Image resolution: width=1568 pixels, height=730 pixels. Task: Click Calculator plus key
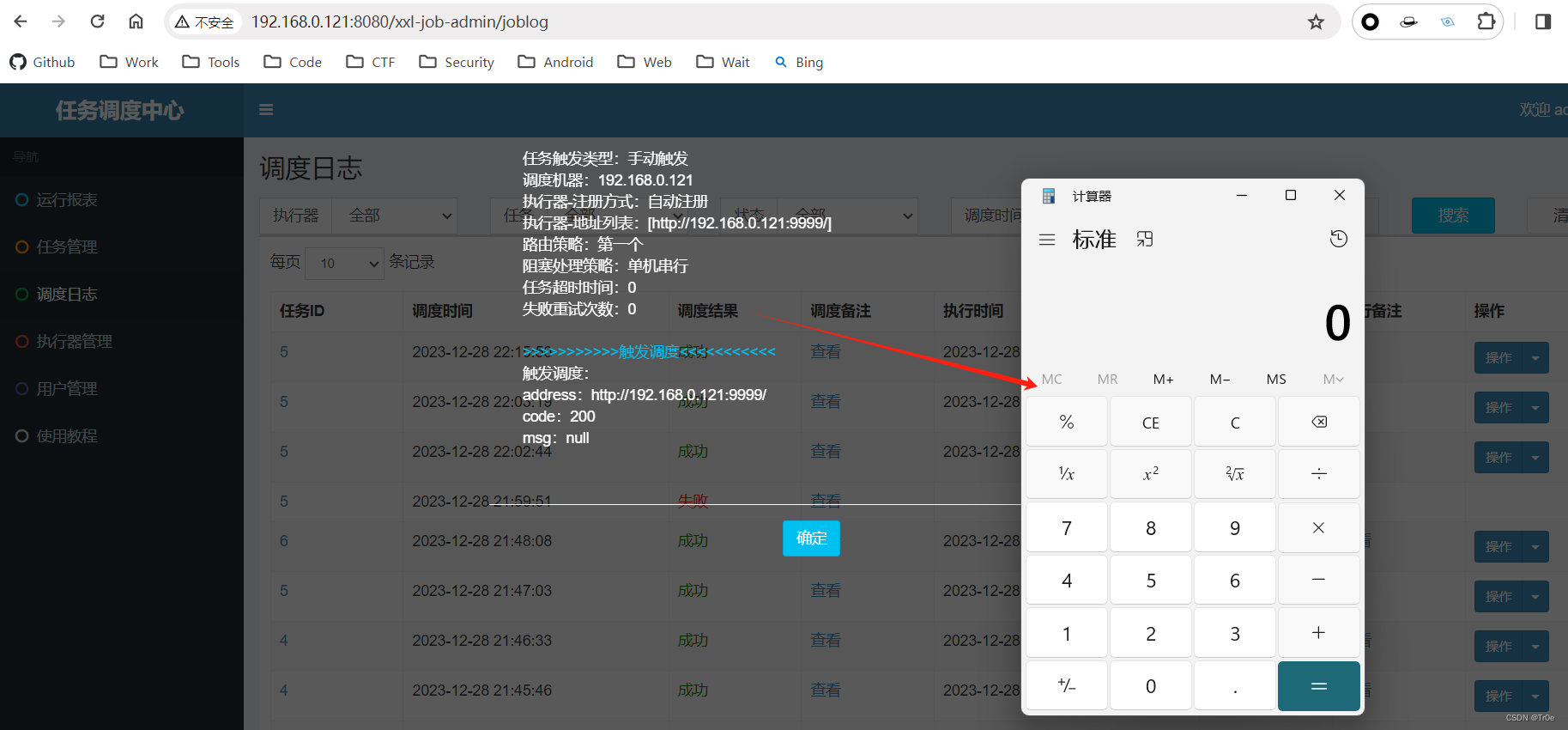(x=1319, y=633)
